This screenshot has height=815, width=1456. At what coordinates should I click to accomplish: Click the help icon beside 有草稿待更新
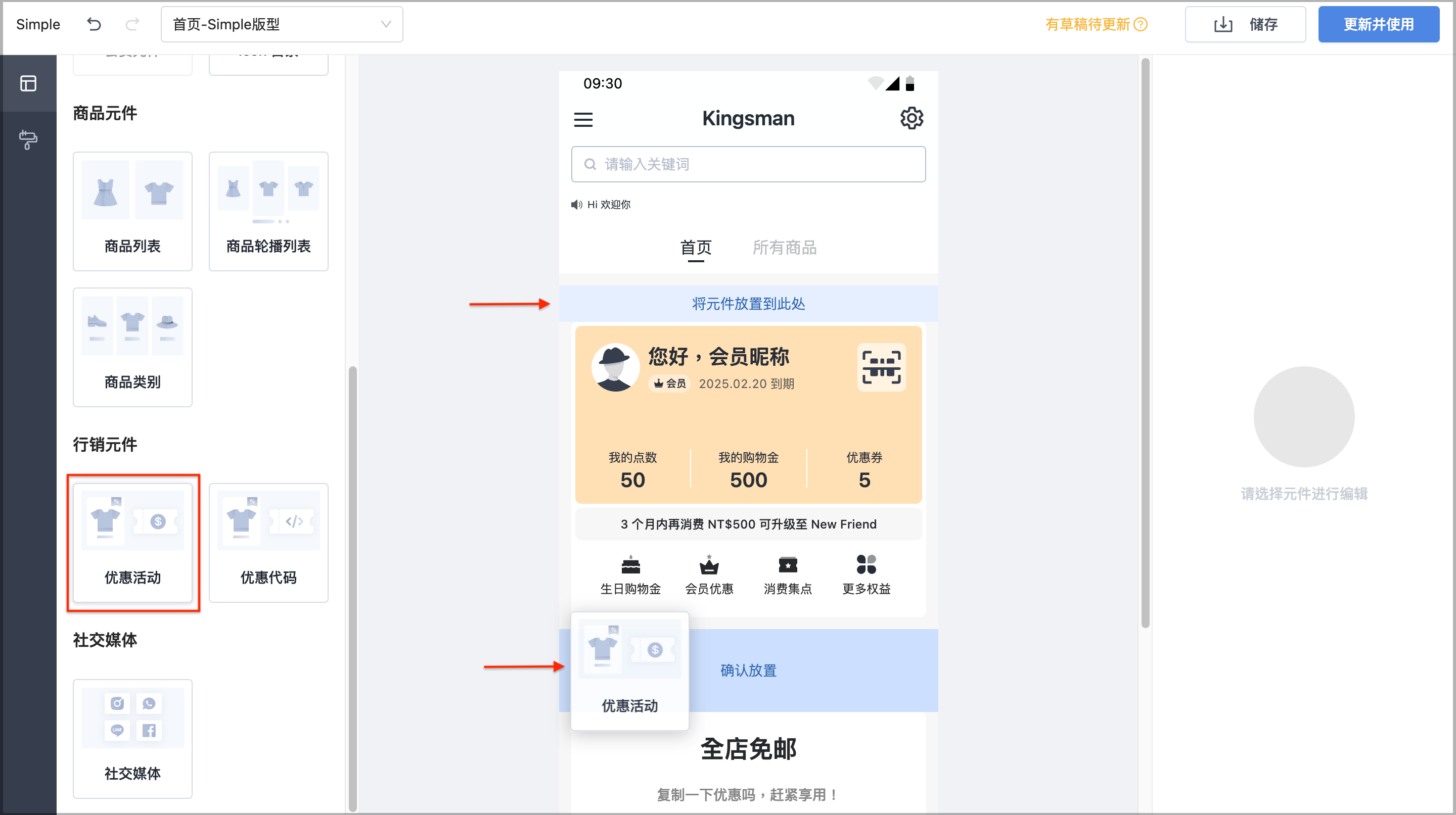[1141, 24]
